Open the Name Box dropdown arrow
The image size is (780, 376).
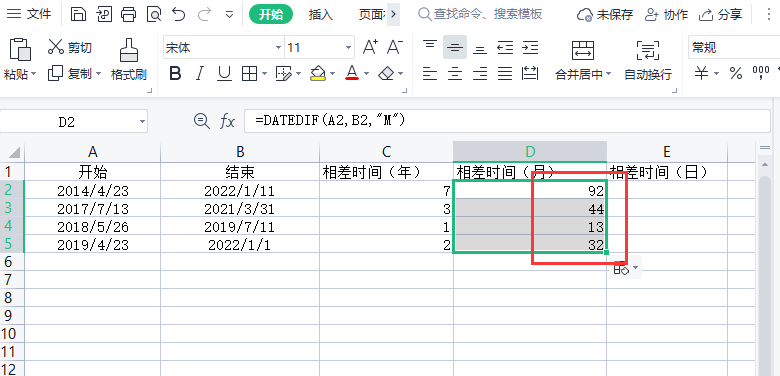[x=142, y=121]
